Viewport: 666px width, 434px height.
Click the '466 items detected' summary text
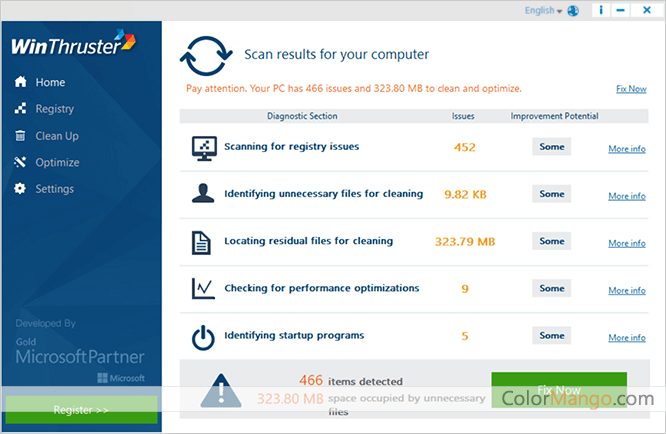[351, 380]
